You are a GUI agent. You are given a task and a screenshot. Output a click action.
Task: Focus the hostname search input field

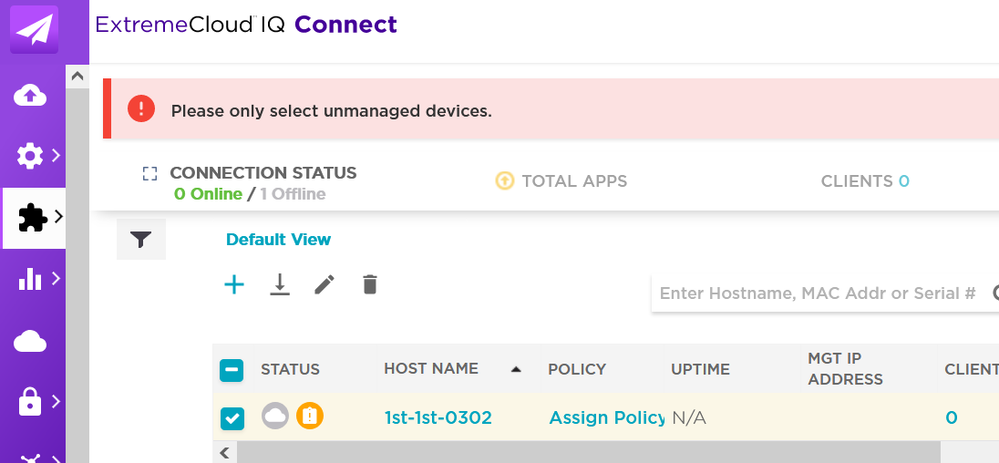point(819,293)
